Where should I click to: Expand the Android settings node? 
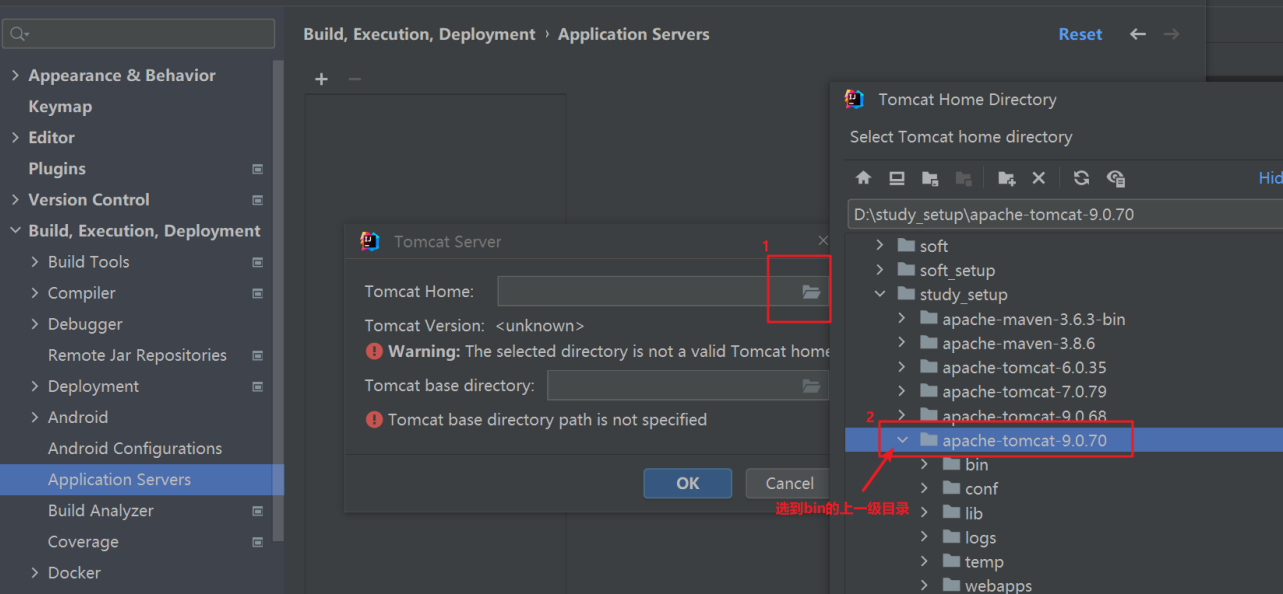click(35, 417)
